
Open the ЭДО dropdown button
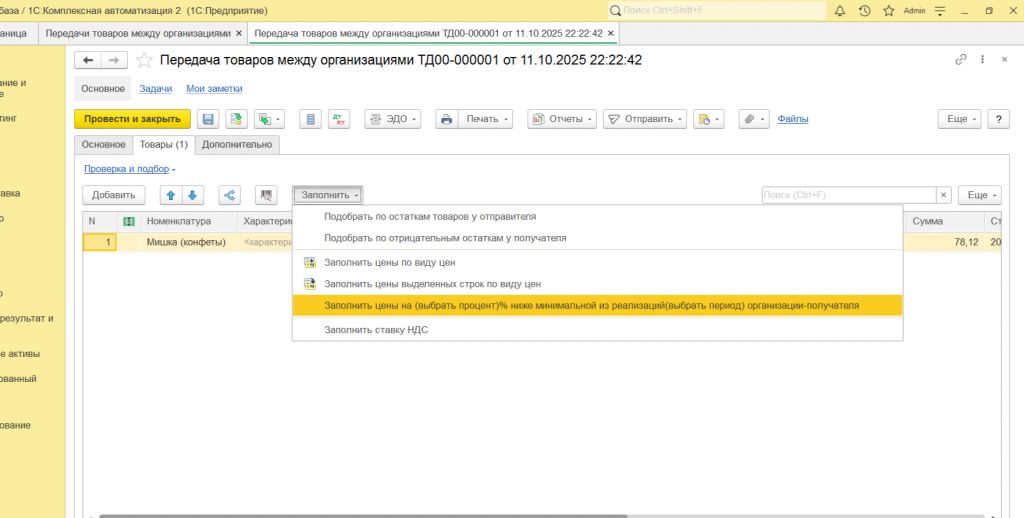coord(392,119)
